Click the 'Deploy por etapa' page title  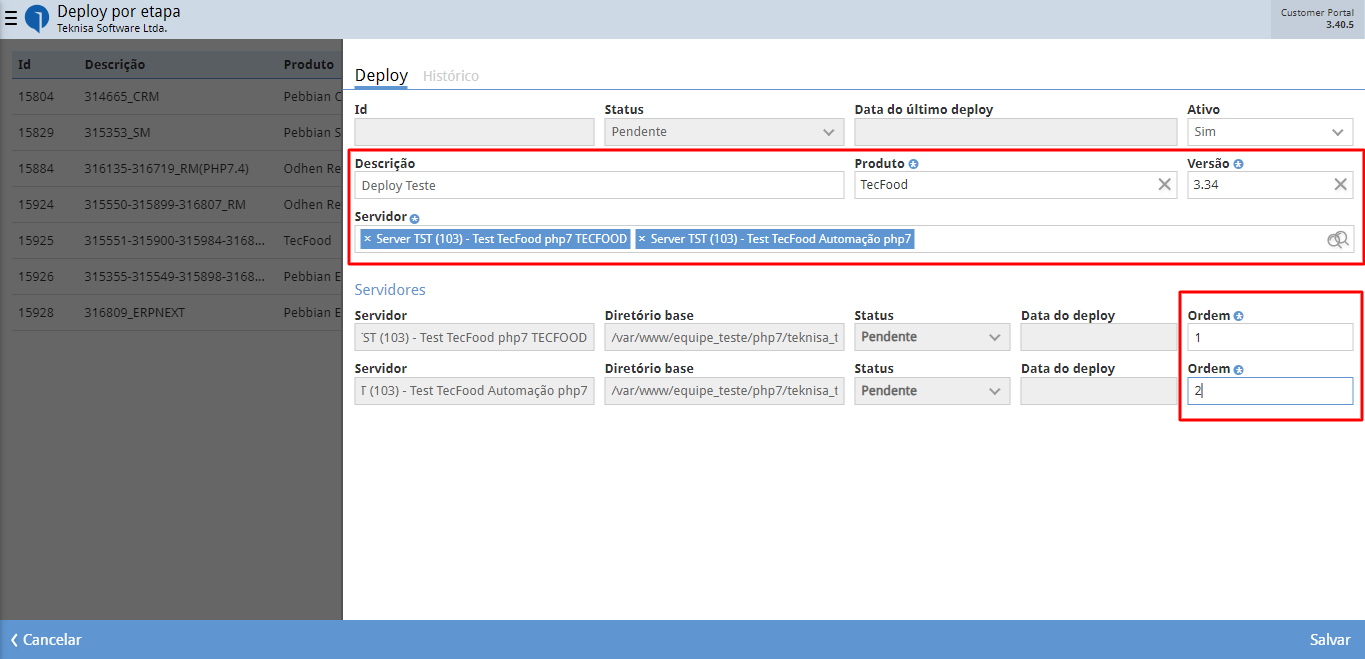pos(119,12)
